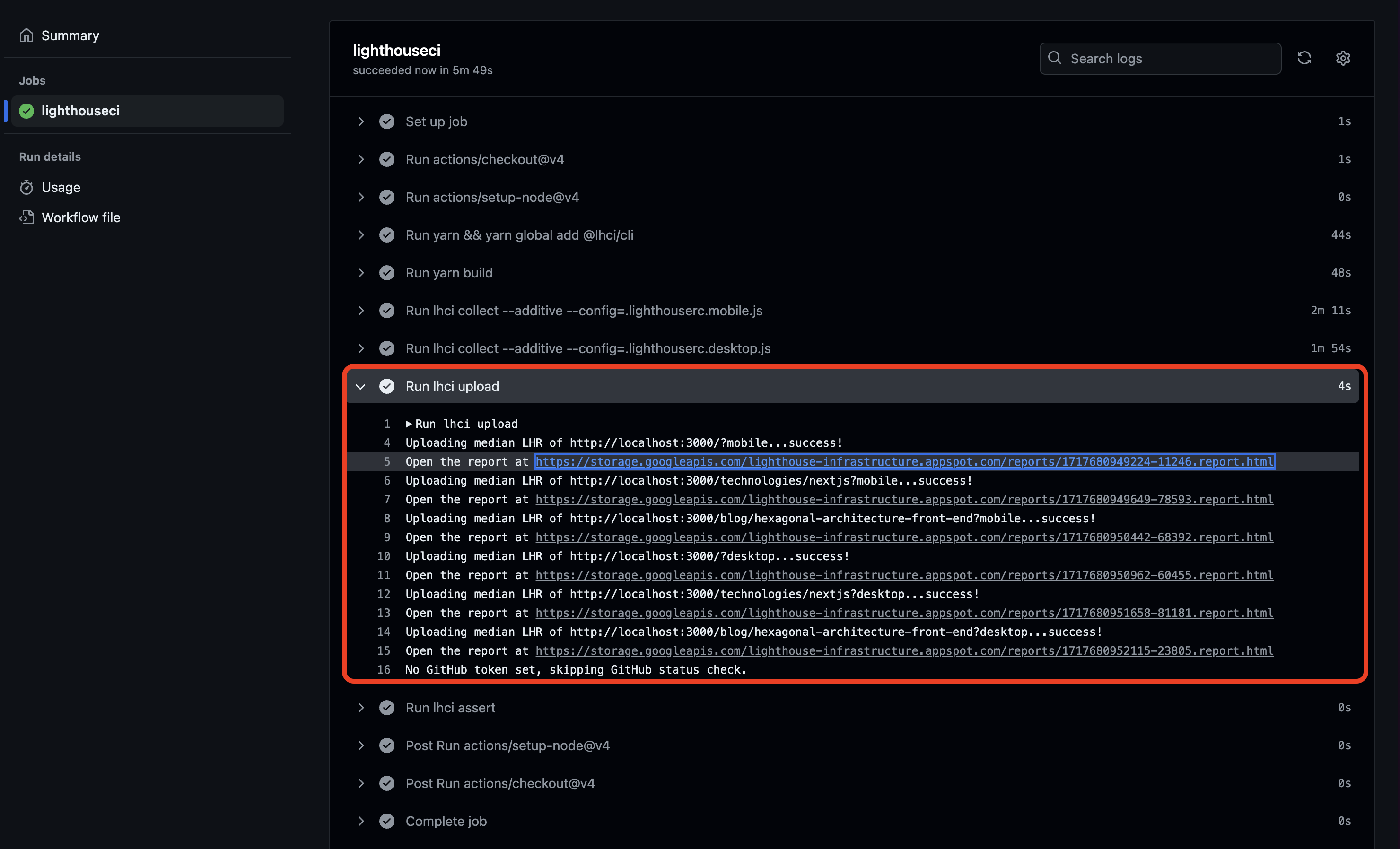This screenshot has height=849, width=1400.
Task: Click the Search logs input field
Action: coord(1171,59)
